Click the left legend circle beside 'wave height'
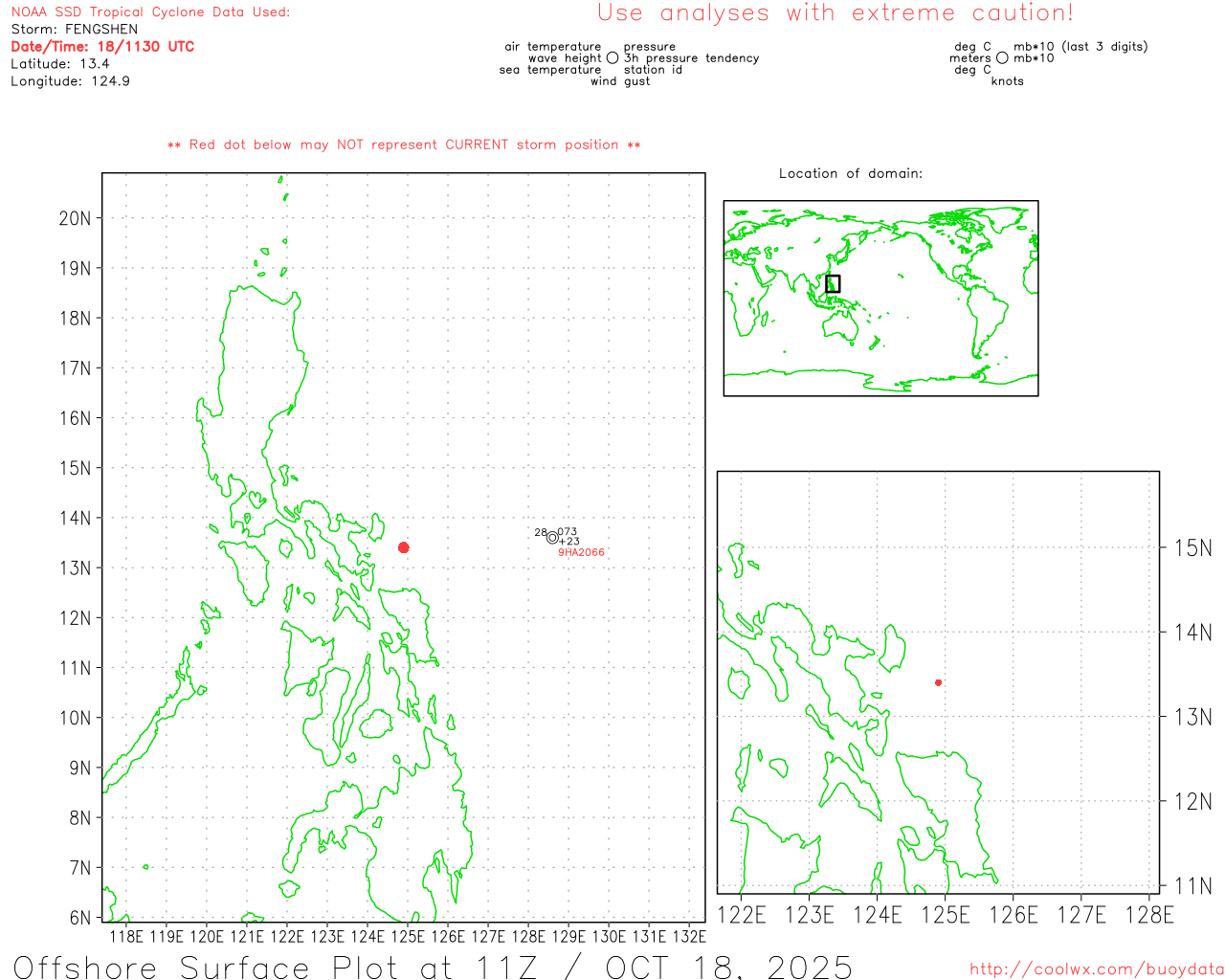Viewport: 1225px width, 980px height. (x=612, y=58)
